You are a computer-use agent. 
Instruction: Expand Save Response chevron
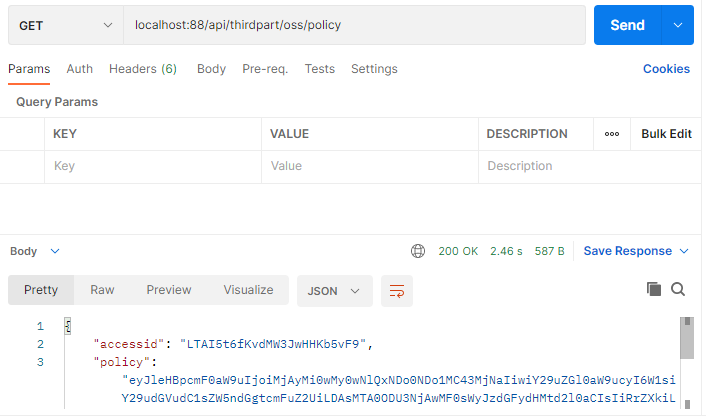[684, 251]
